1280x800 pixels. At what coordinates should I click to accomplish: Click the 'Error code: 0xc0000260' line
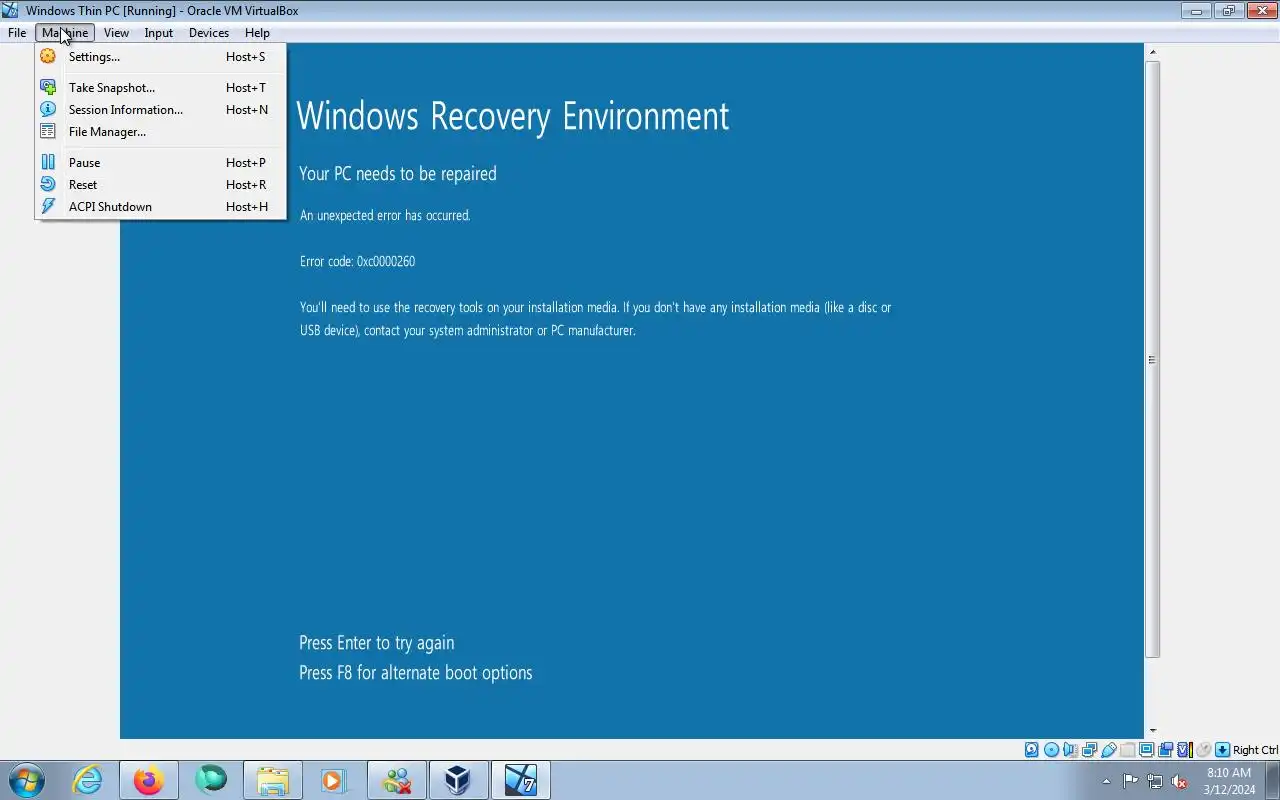[x=357, y=262]
